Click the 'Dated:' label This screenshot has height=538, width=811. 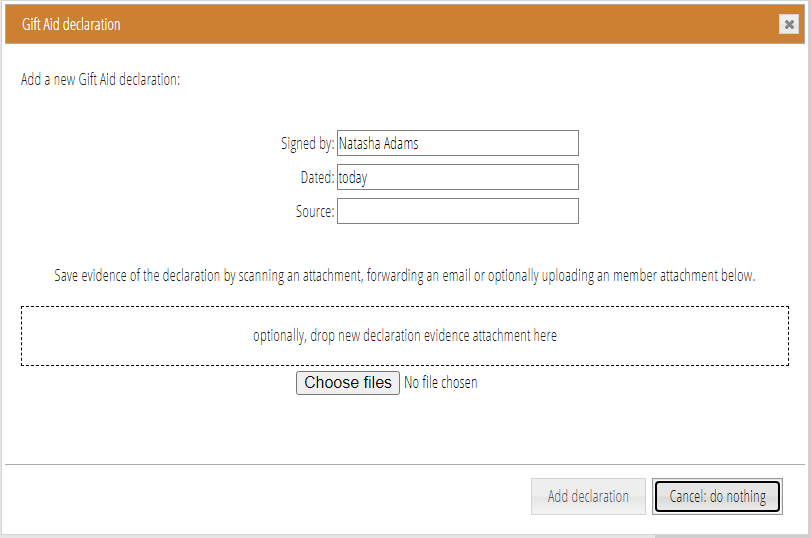(317, 177)
